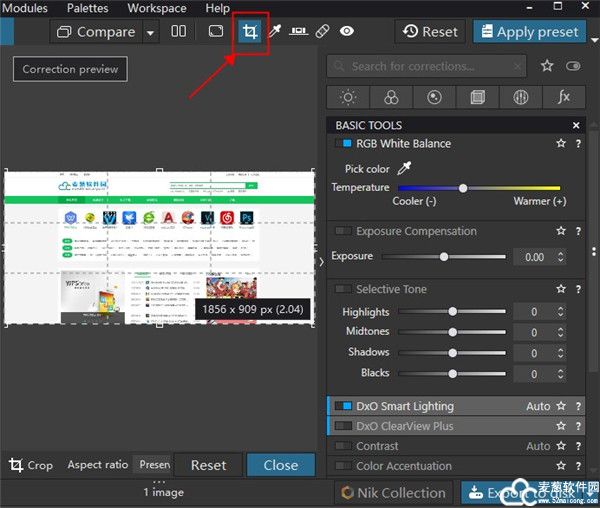
Task: Pick the white balance eyedropper in toolbar
Action: pyautogui.click(x=274, y=31)
